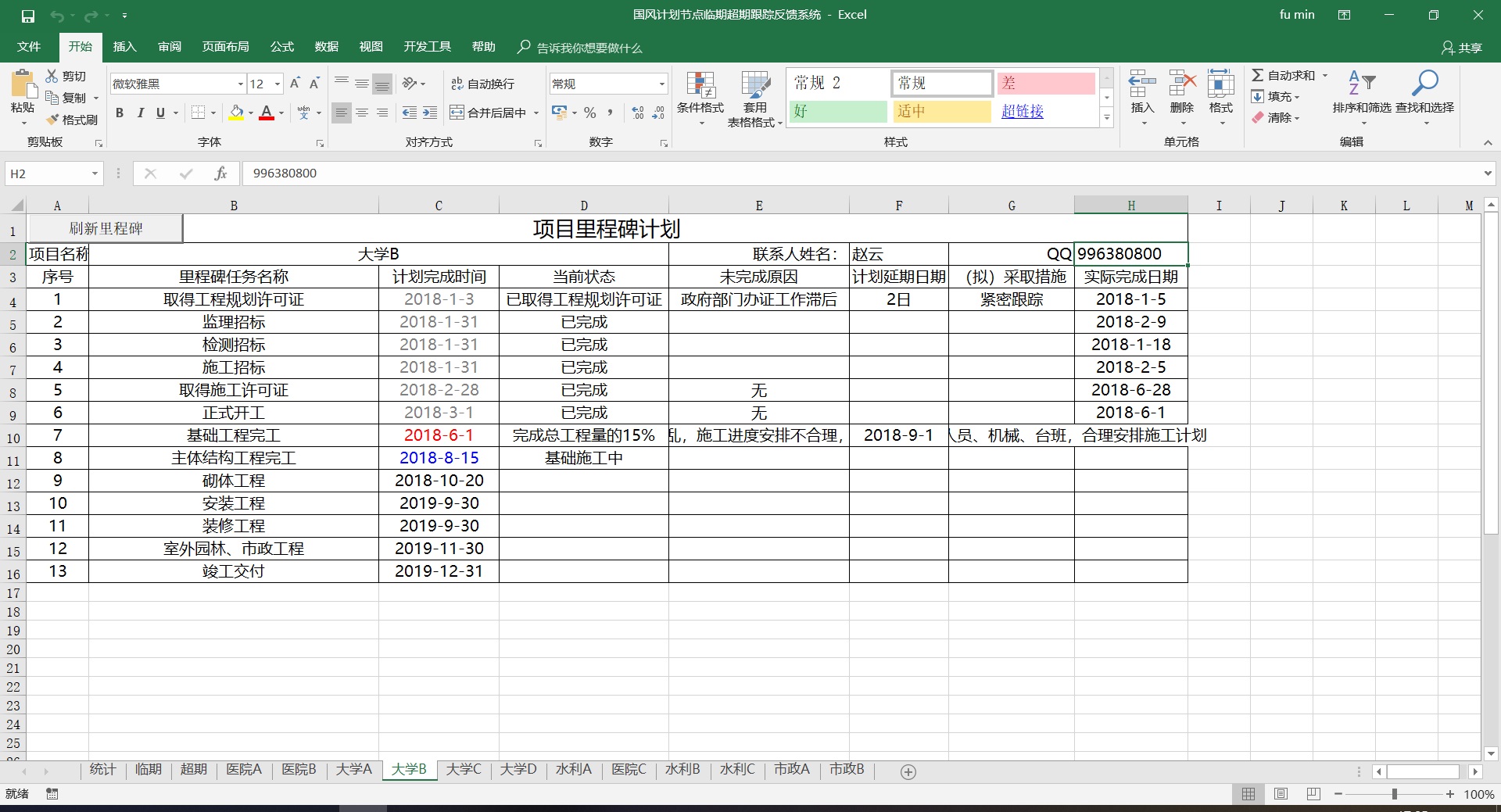Select the Format Painter brush
This screenshot has height=812, width=1501.
52,120
